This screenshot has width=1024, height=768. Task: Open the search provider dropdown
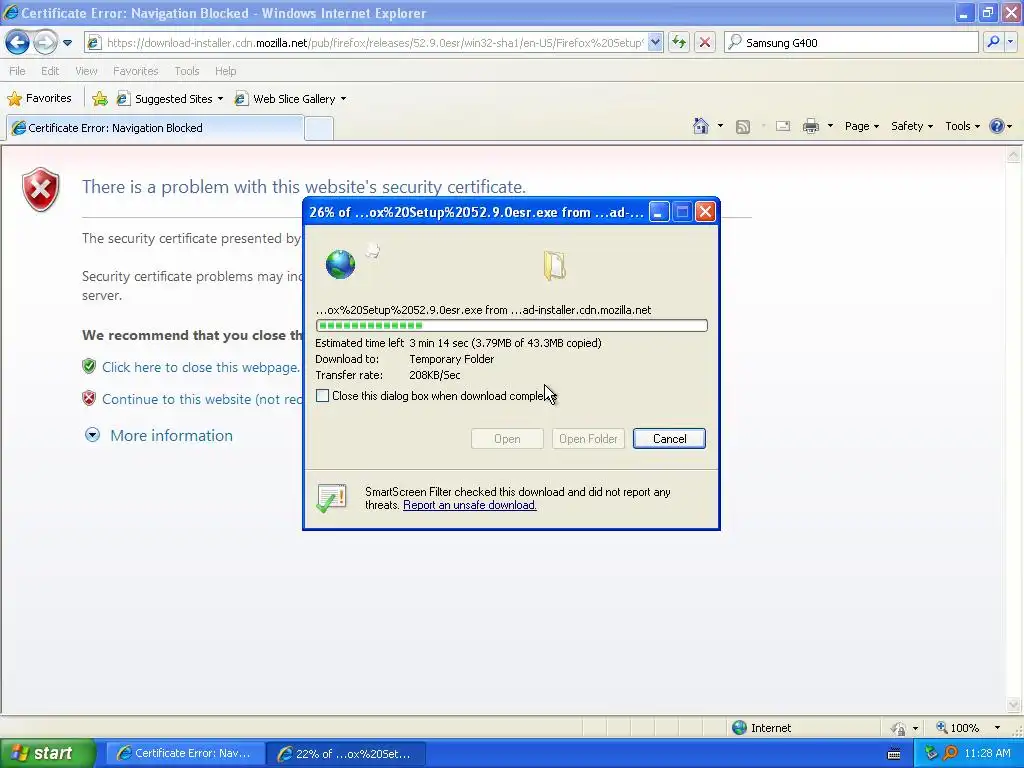[x=1011, y=42]
